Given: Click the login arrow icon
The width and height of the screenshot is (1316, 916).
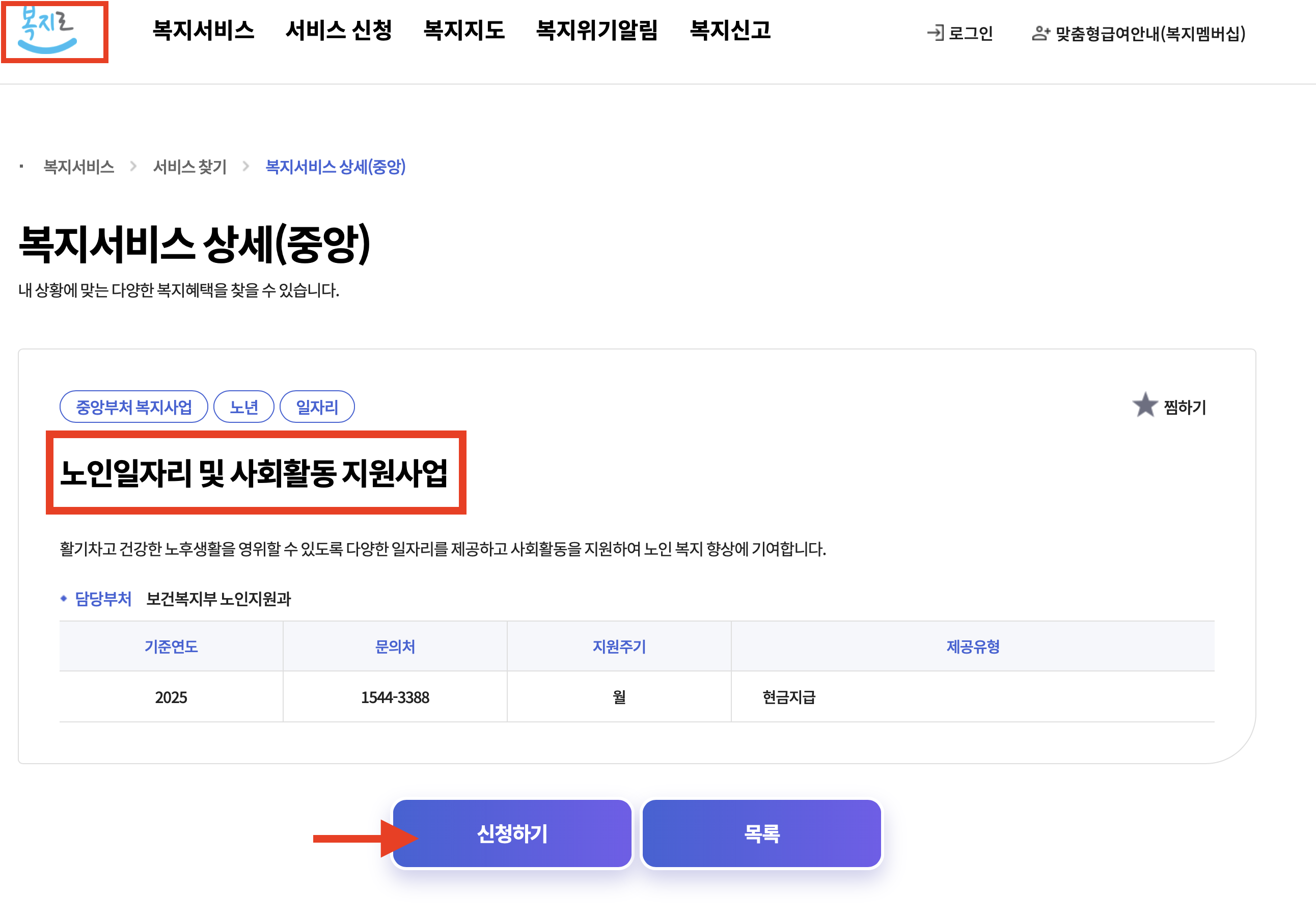Looking at the screenshot, I should tap(936, 33).
